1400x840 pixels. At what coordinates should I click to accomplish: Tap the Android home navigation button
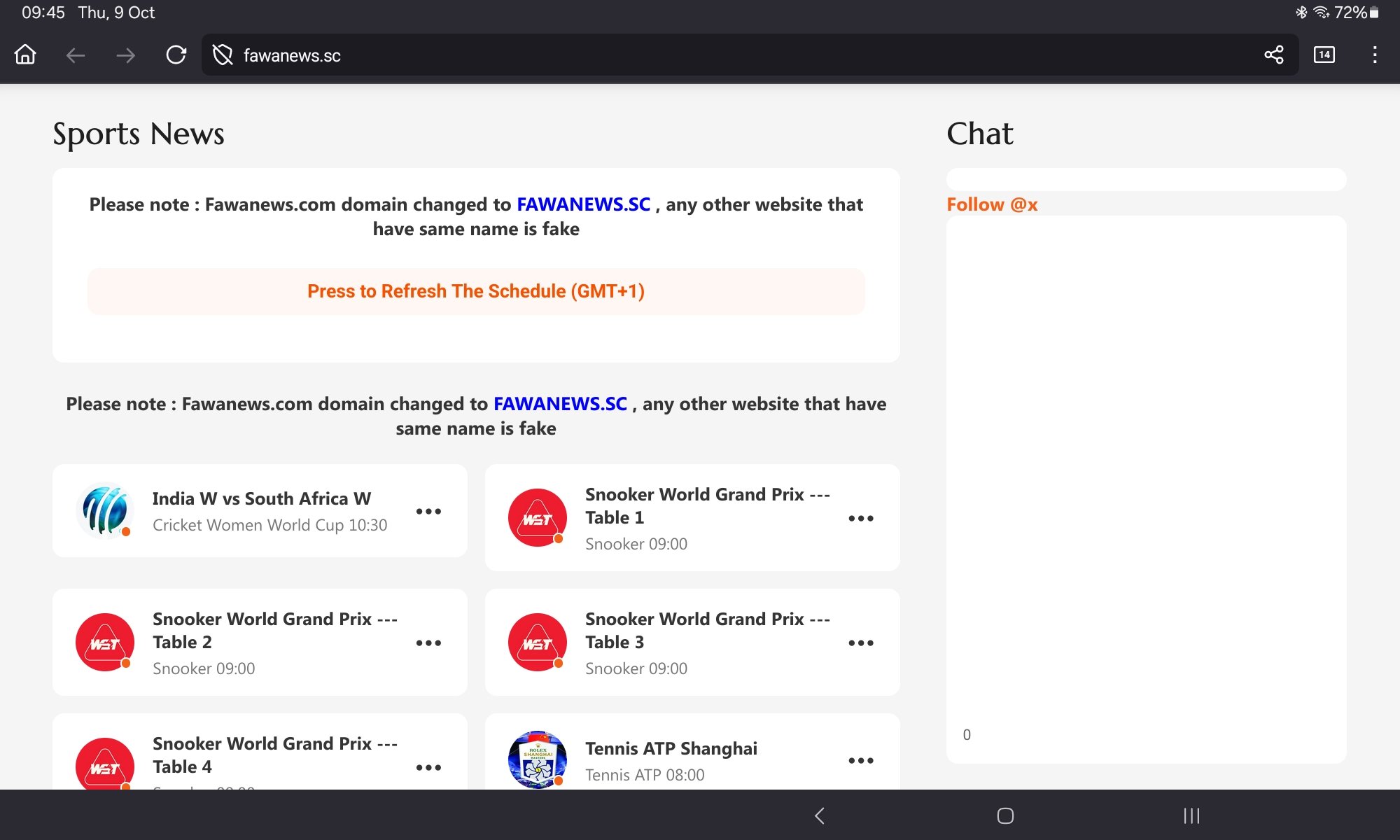[x=1005, y=815]
